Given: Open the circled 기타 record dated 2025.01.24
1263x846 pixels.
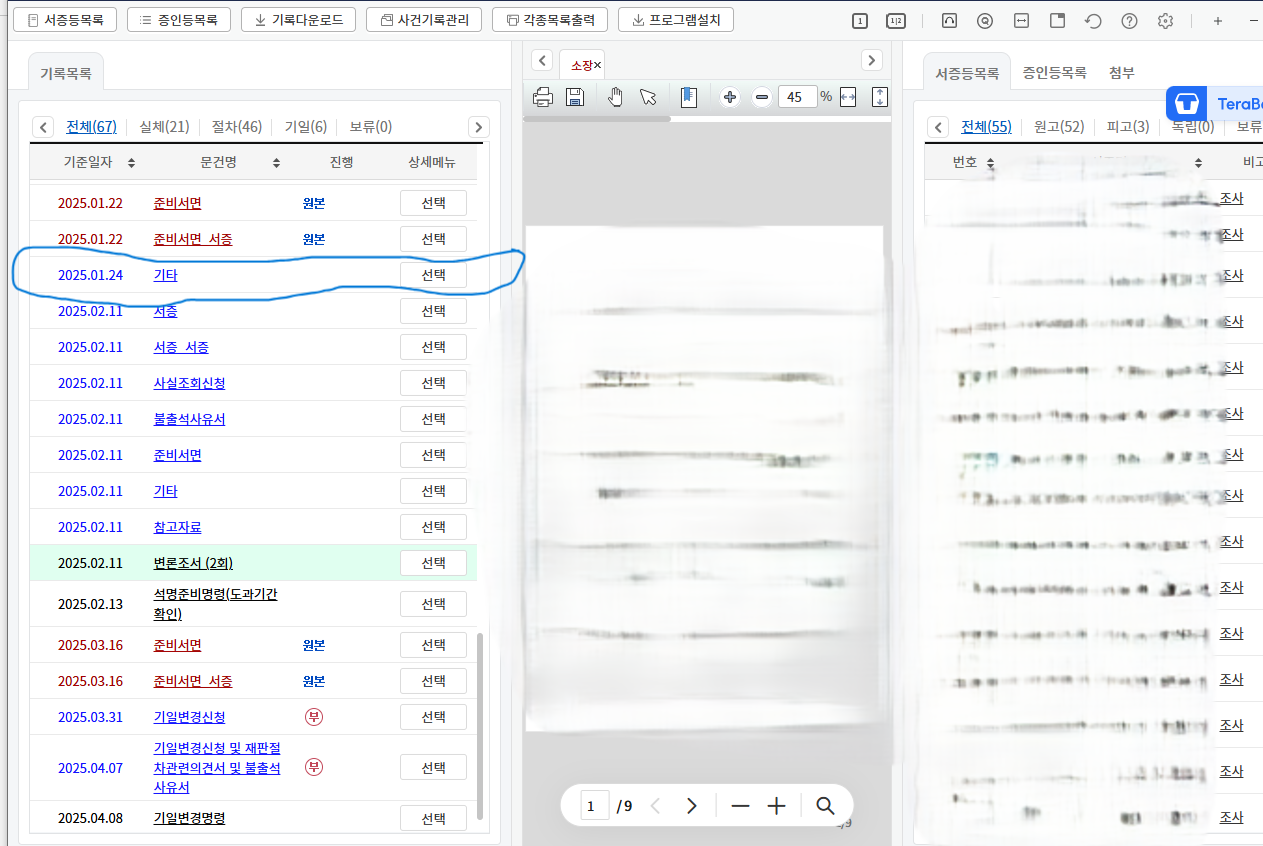Looking at the screenshot, I should tap(166, 274).
